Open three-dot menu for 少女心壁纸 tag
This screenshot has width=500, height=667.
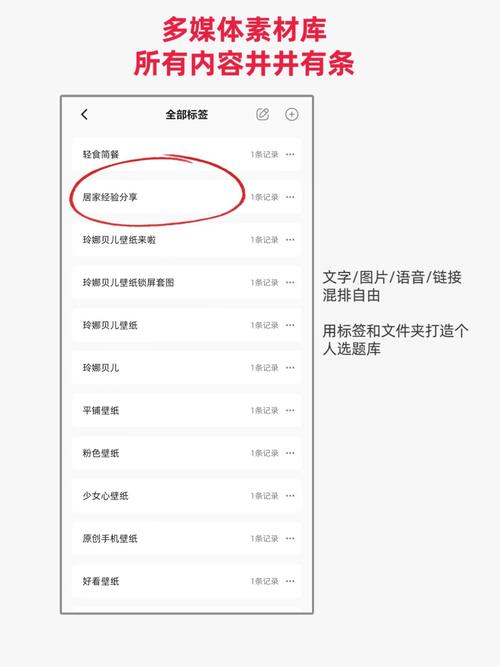pyautogui.click(x=290, y=496)
